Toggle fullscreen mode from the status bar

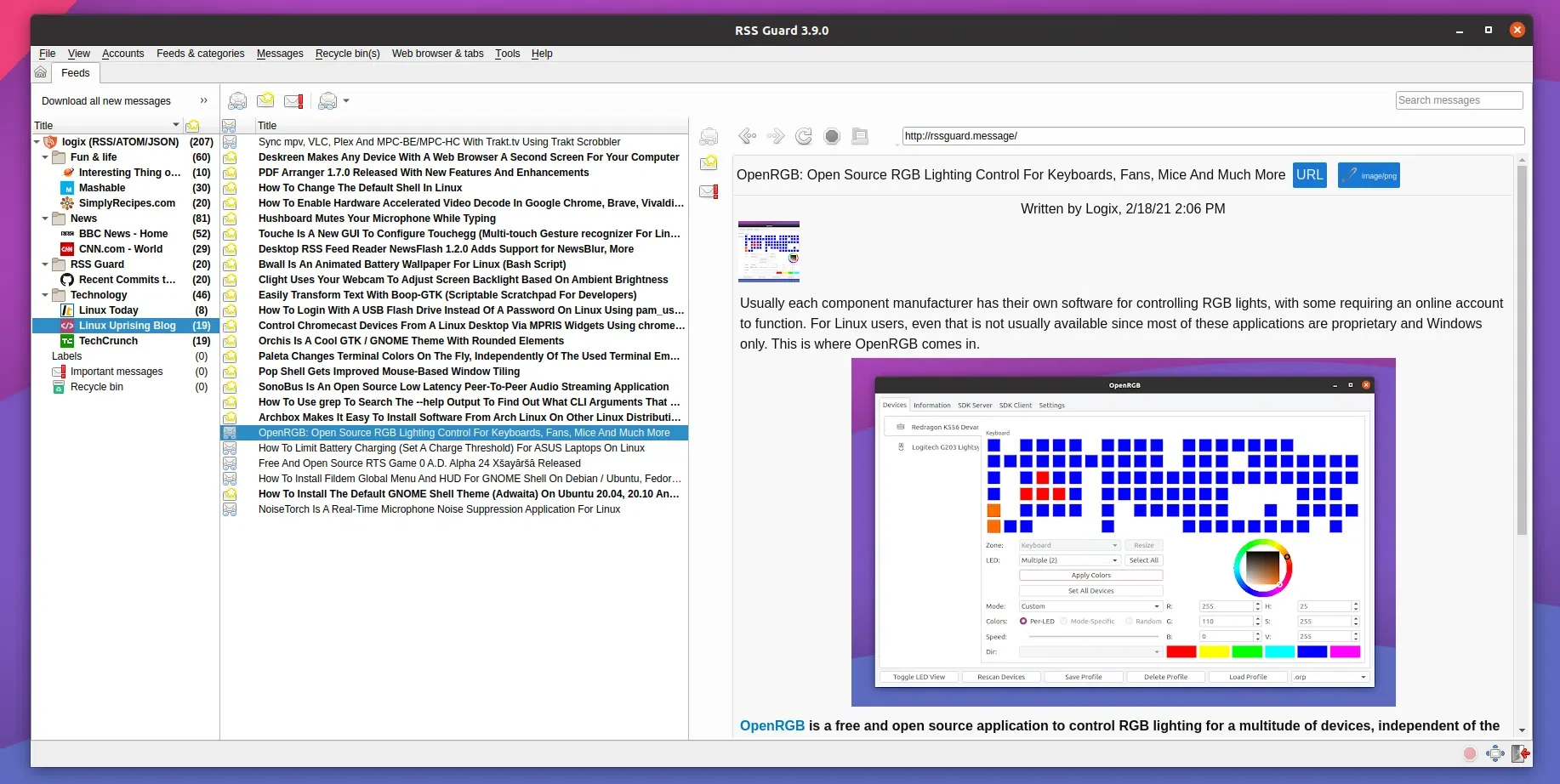click(x=1495, y=753)
